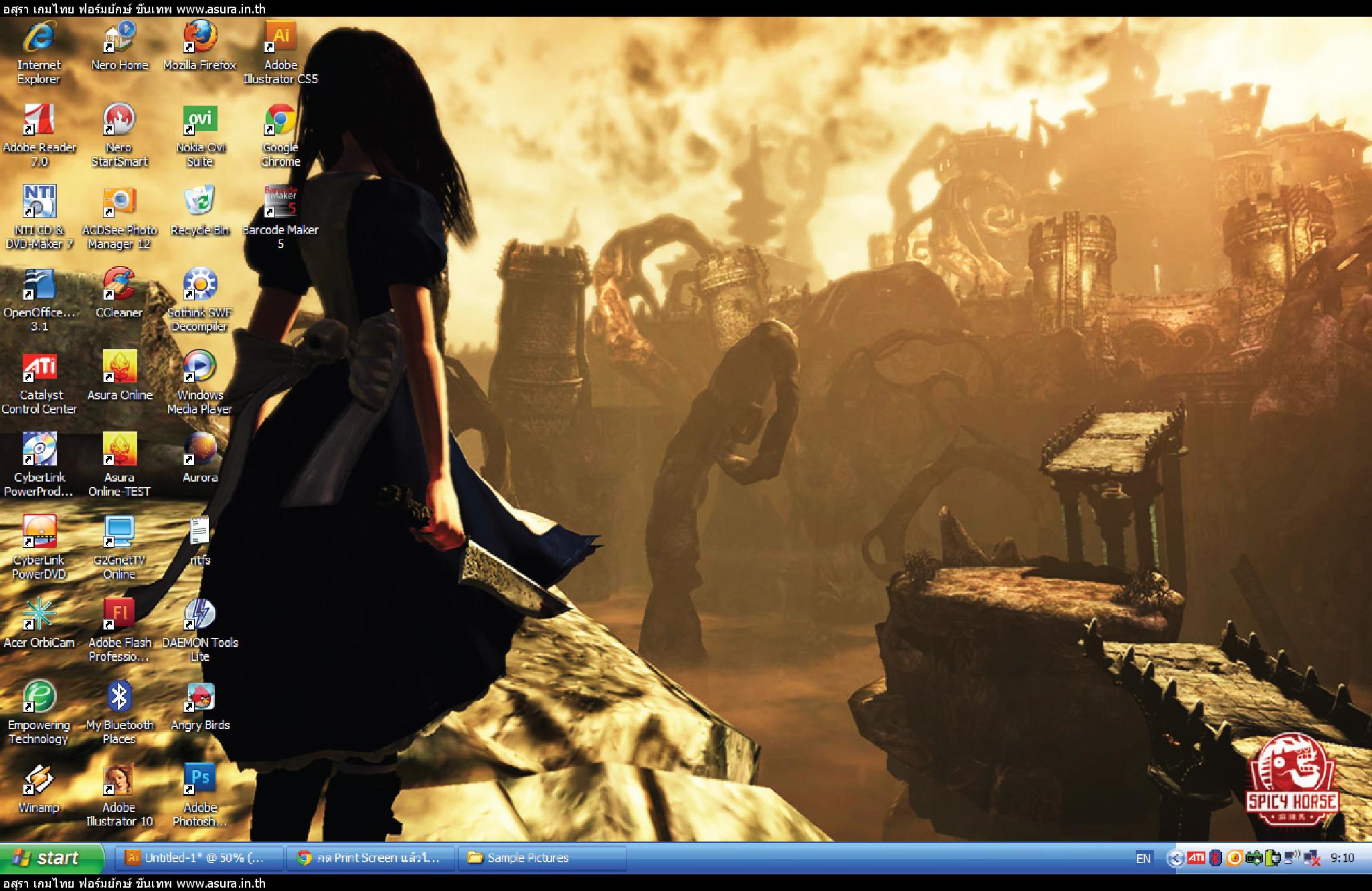Switch to Chrome Print Screen taskbar button
Image resolution: width=1372 pixels, height=891 pixels.
[371, 858]
